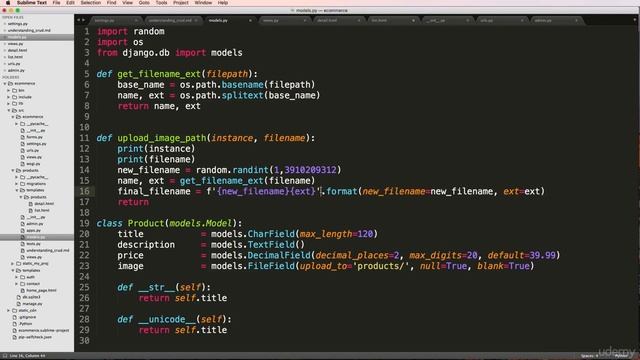
Task: Expand the lib folder arrow
Action: tap(9, 104)
